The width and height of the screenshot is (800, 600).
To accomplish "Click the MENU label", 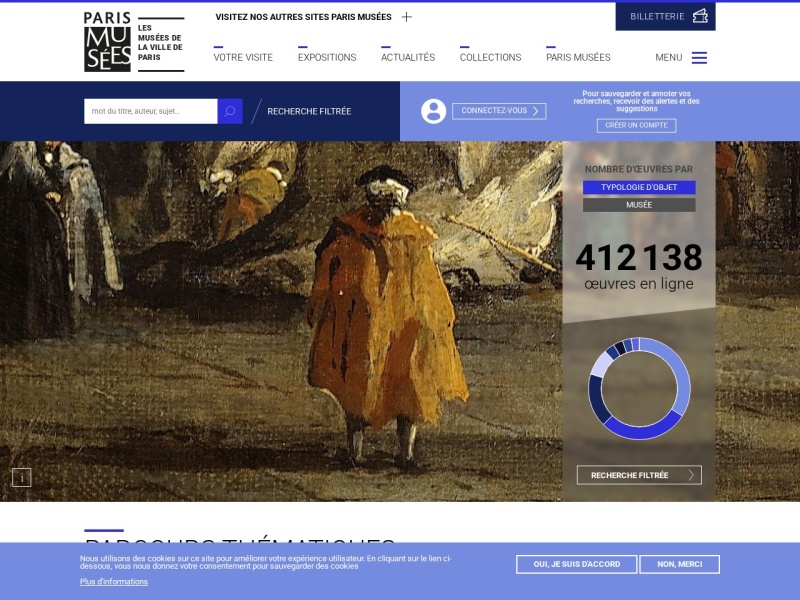I will coord(668,58).
